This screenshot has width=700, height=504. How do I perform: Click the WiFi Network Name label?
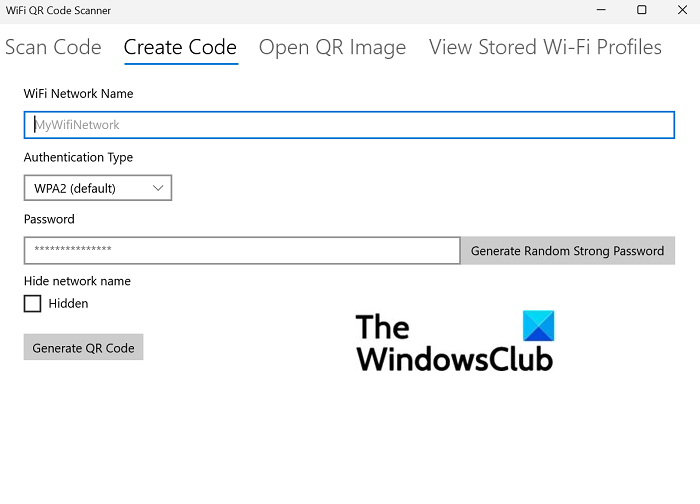78,94
